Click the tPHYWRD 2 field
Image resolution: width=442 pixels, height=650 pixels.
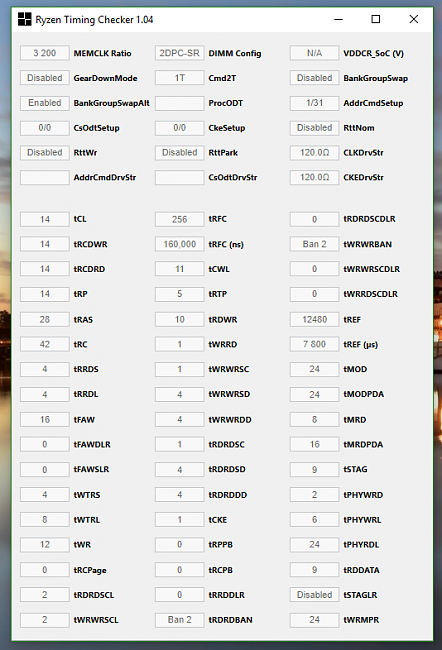314,495
